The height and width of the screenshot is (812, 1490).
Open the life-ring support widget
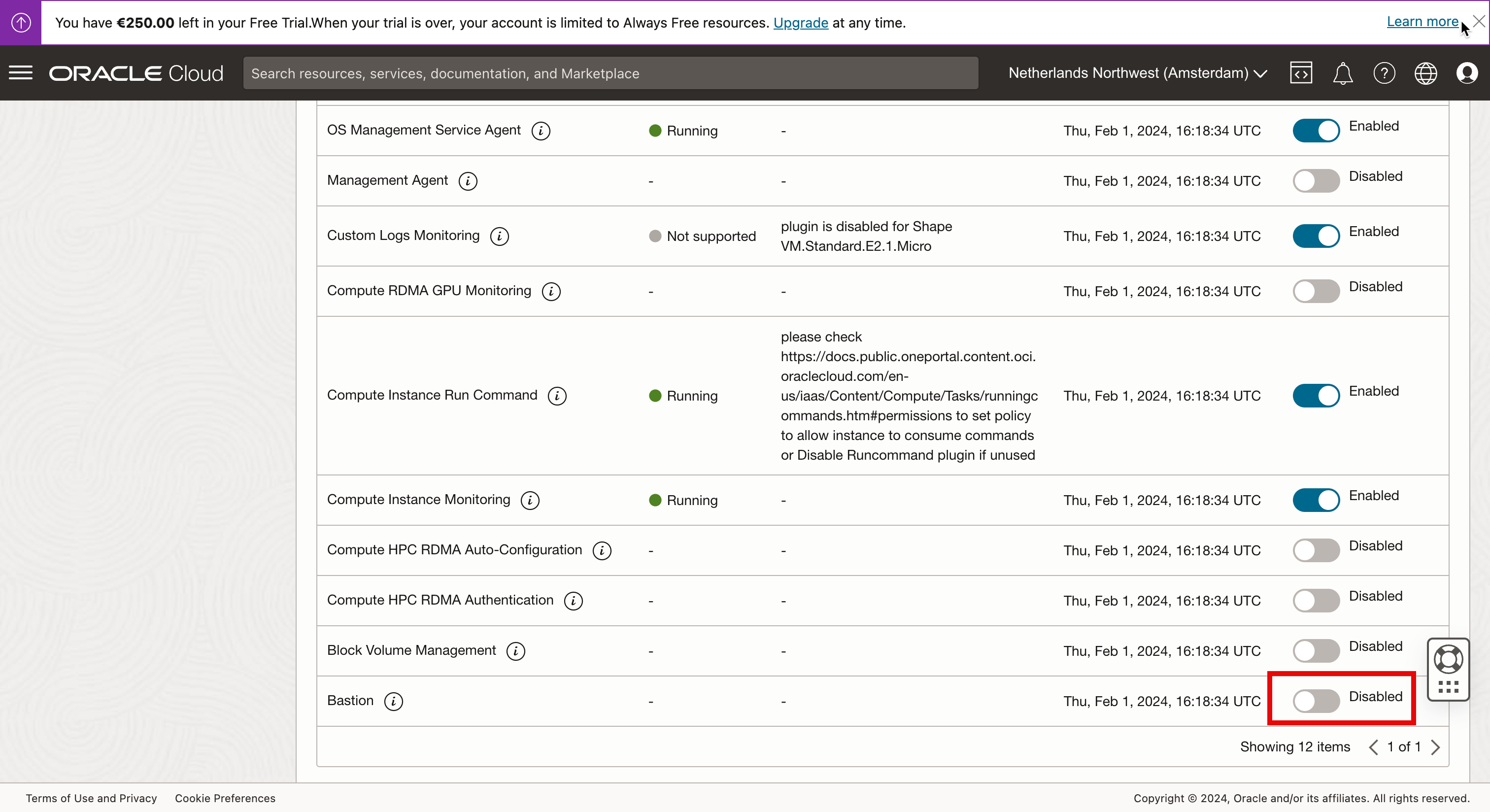[1448, 659]
